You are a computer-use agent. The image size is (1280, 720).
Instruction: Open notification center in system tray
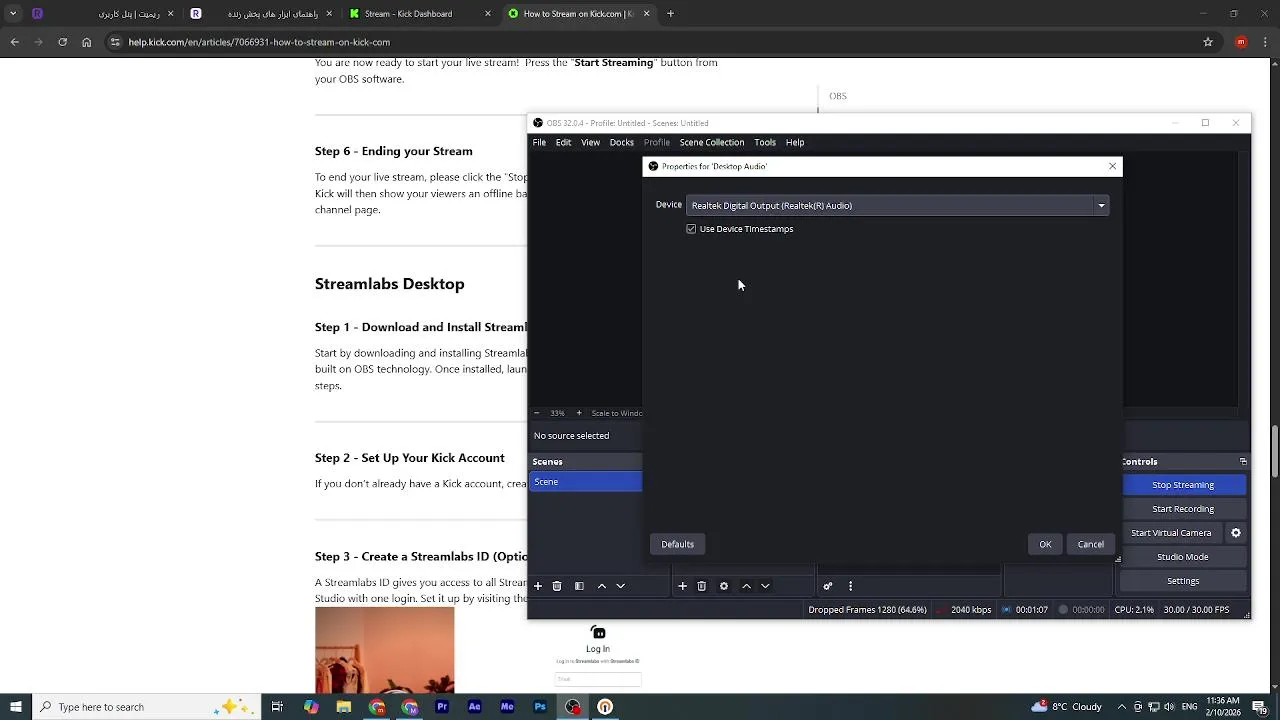point(1260,707)
